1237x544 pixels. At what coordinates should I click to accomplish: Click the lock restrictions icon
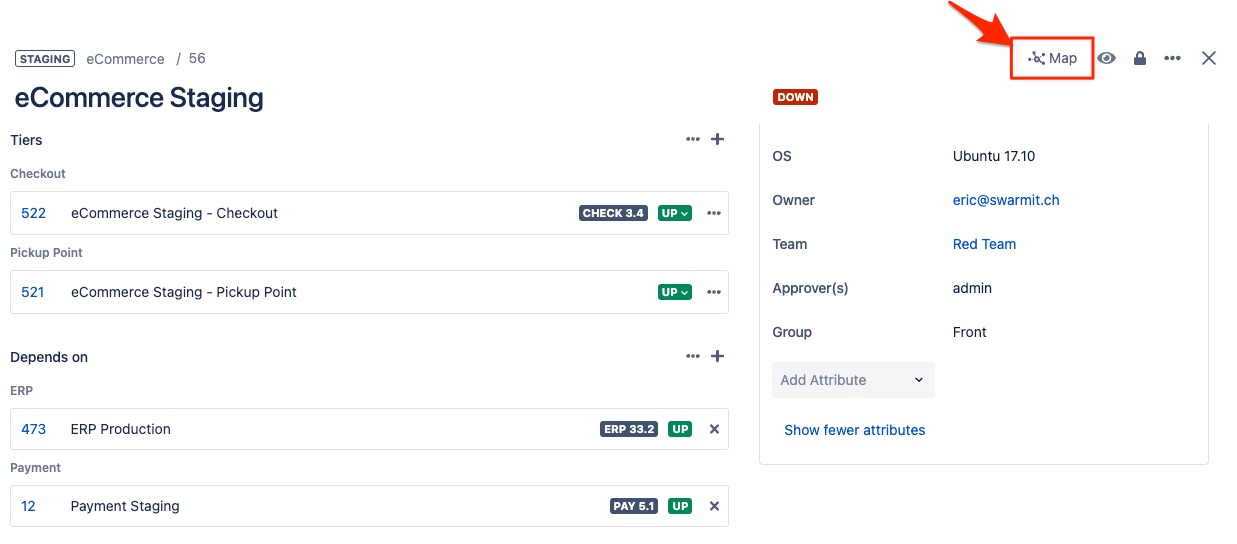[1139, 58]
